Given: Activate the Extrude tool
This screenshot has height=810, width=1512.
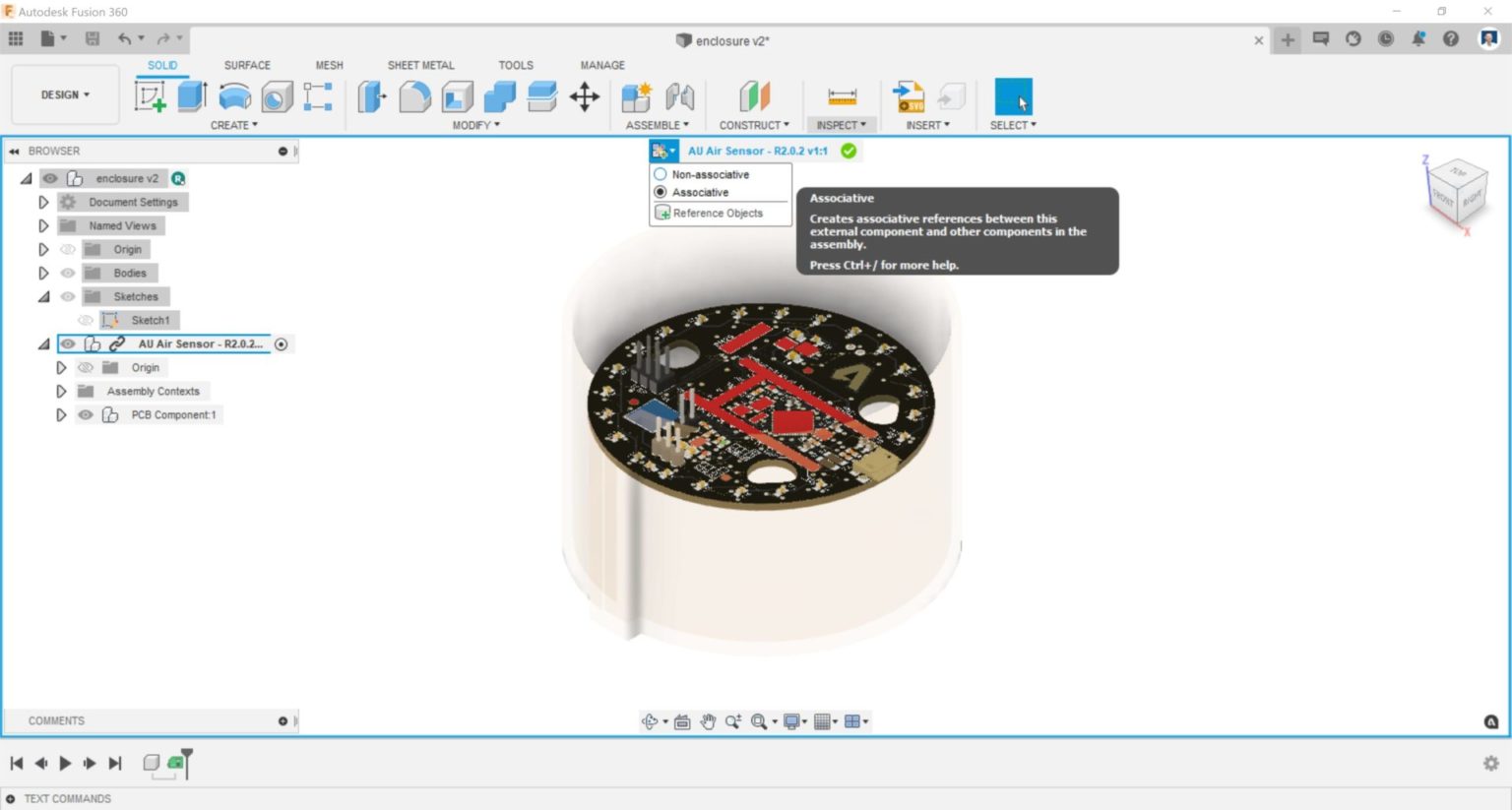Looking at the screenshot, I should point(190,95).
